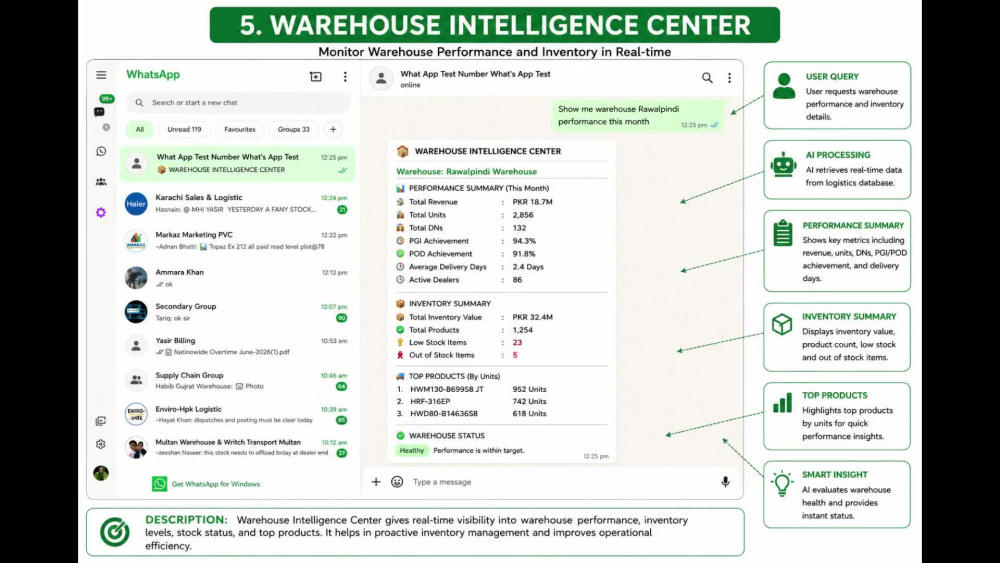The image size is (1000, 563).
Task: Click the SMART INSIGHT info card
Action: click(x=837, y=495)
